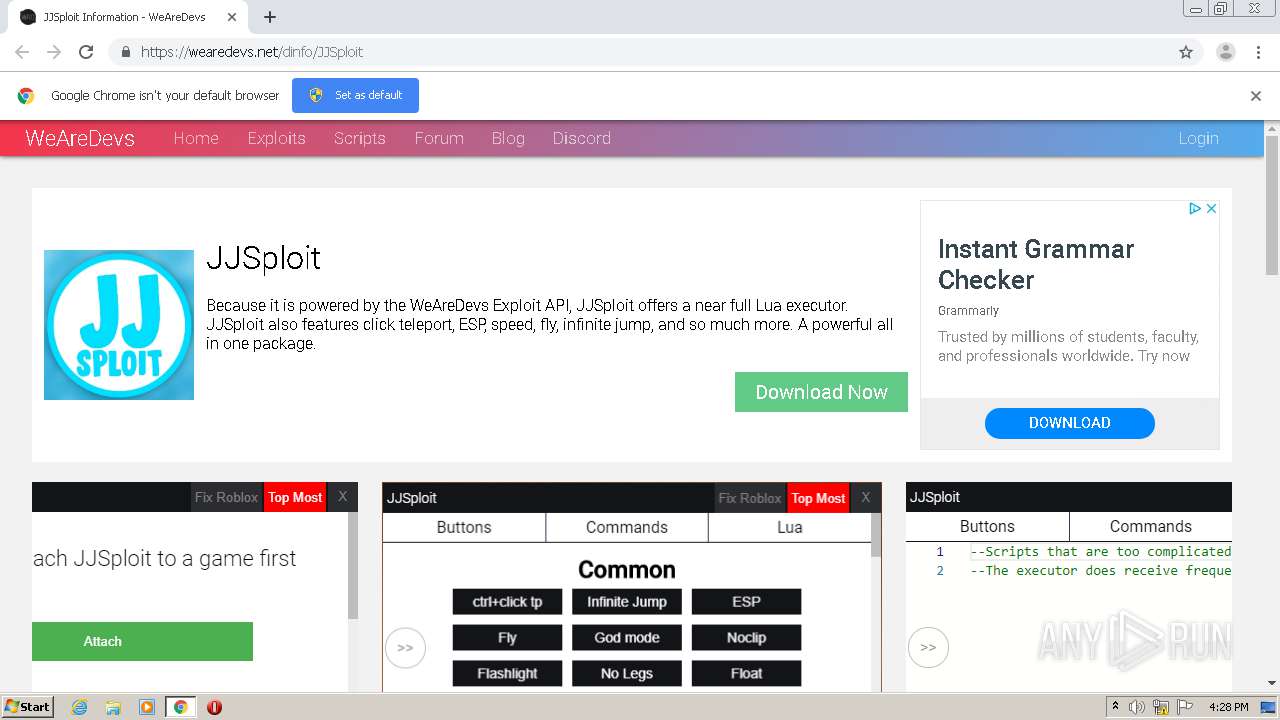
Task: Reload the page with the refresh icon
Action: point(86,52)
